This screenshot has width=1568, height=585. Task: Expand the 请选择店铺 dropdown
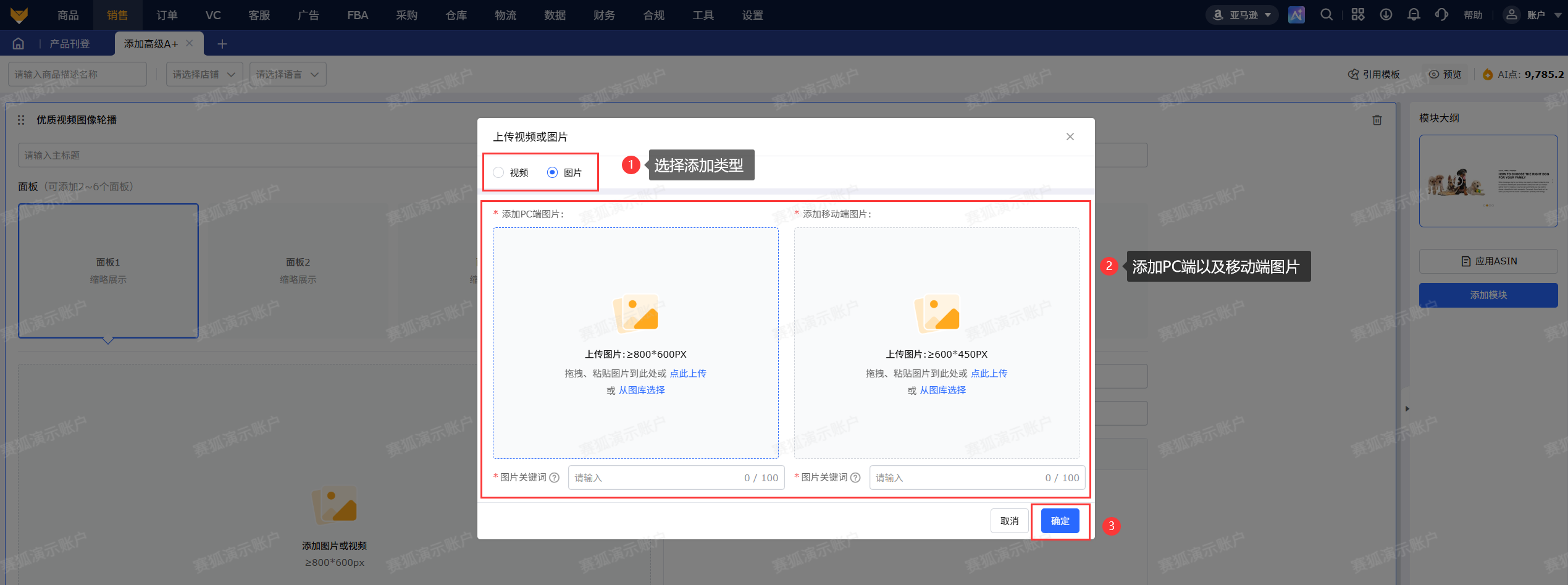pyautogui.click(x=204, y=74)
